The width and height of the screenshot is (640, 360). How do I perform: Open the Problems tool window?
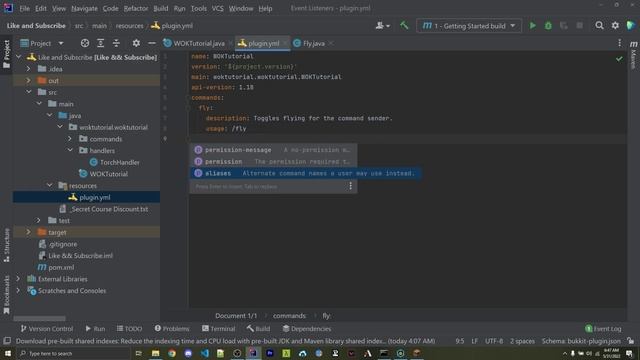coord(172,329)
